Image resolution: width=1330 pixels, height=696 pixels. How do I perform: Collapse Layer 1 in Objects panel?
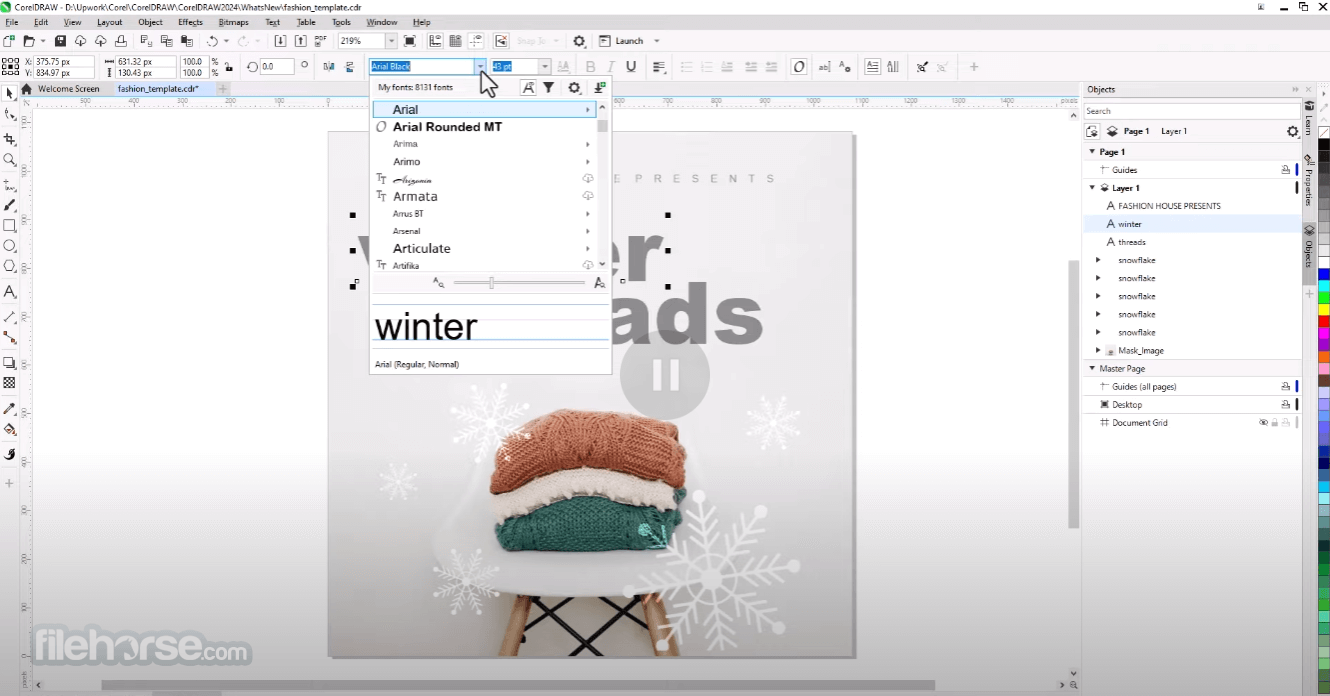(x=1092, y=188)
